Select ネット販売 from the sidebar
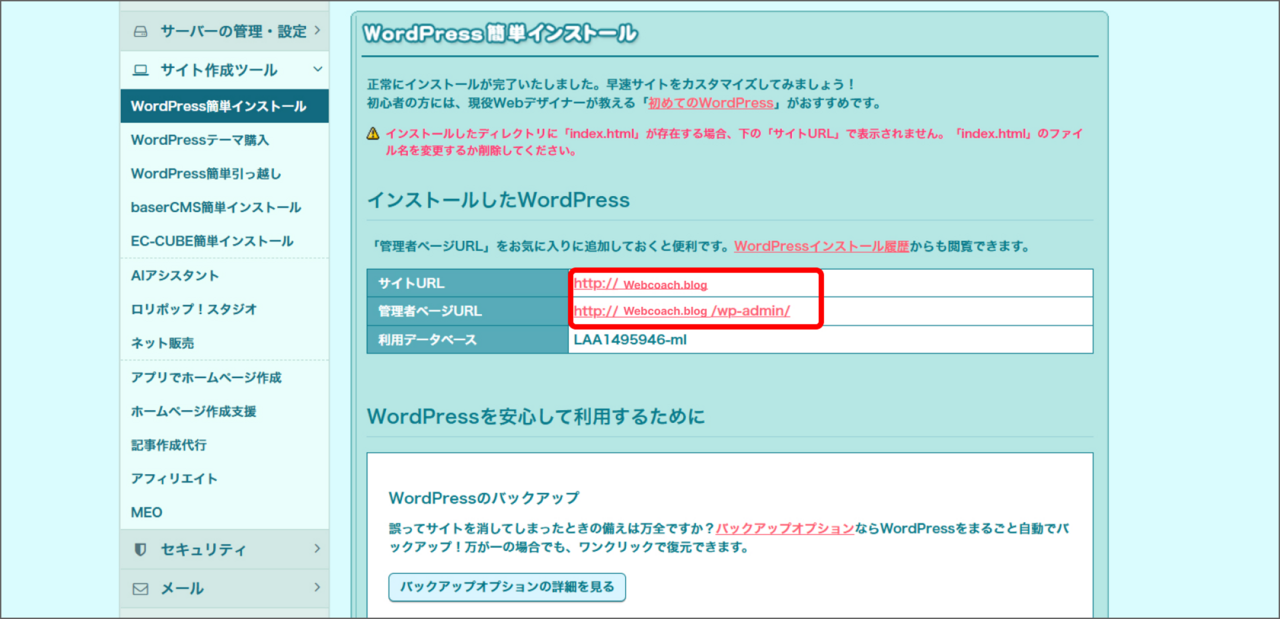Screen dimensions: 1280x619 click(x=165, y=343)
